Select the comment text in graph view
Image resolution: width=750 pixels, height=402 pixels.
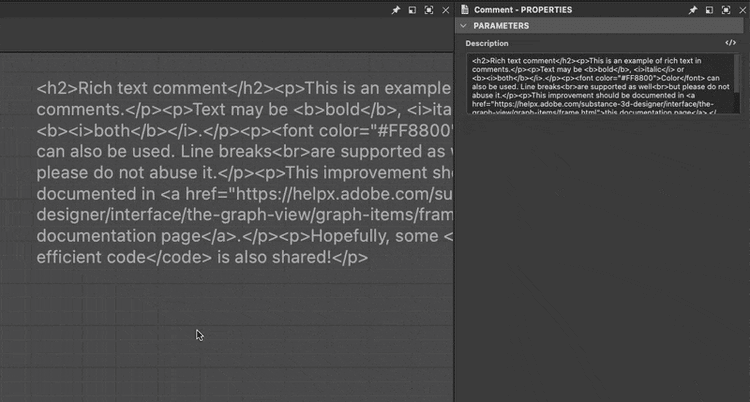tap(244, 173)
